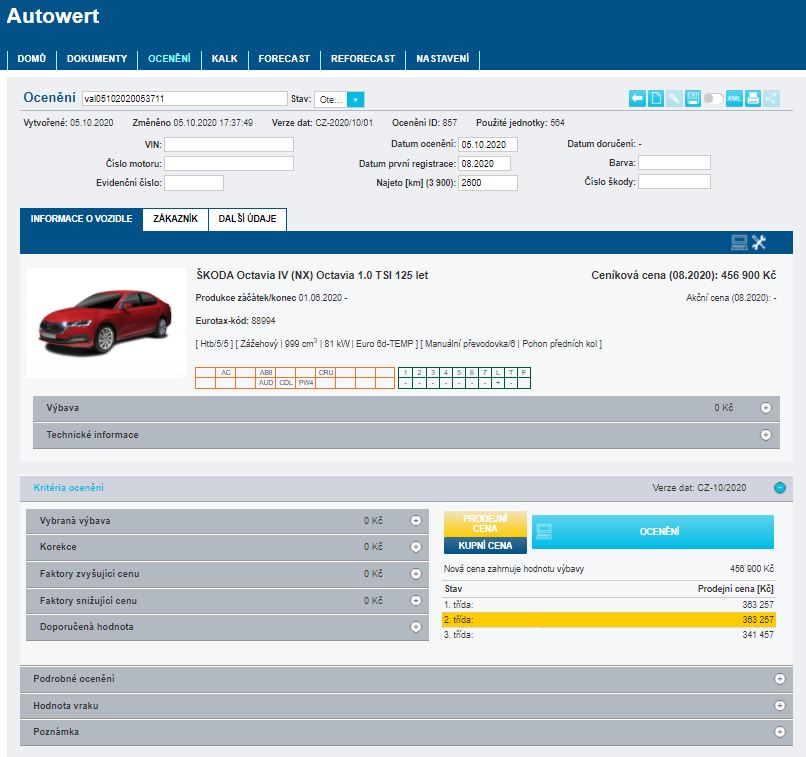The width and height of the screenshot is (806, 757).
Task: Open the KALK menu
Action: (225, 59)
